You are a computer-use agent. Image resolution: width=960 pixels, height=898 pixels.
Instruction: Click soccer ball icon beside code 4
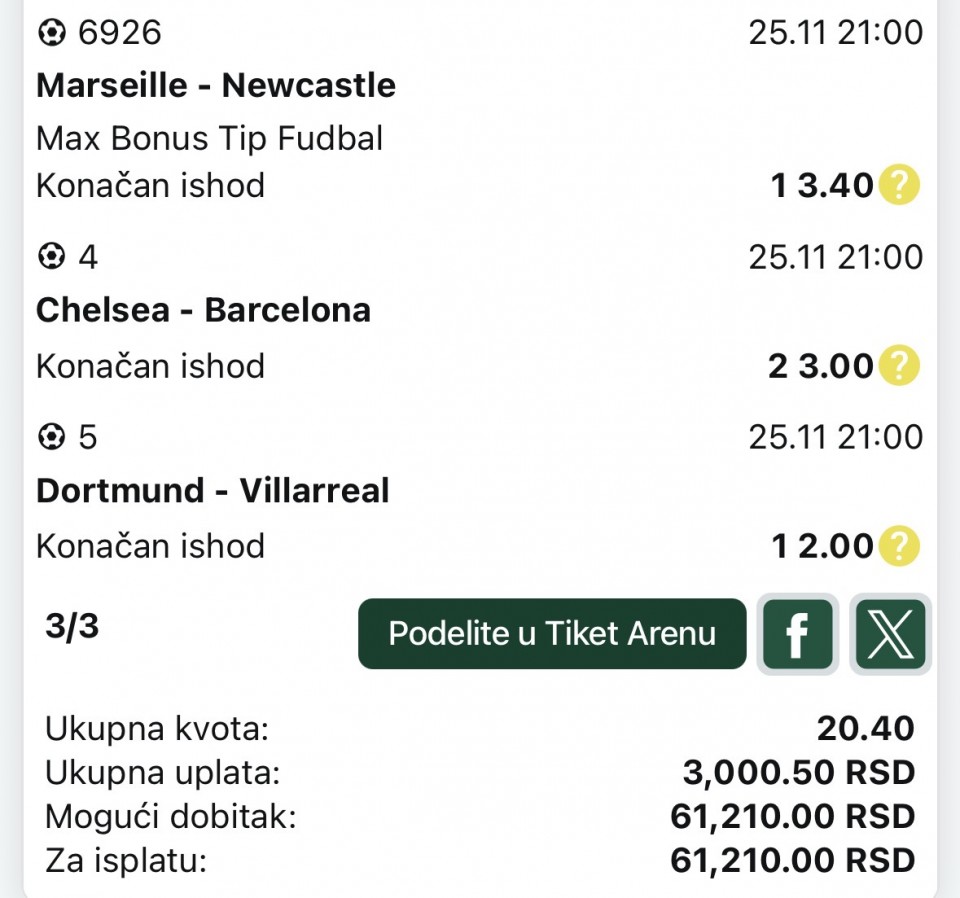point(50,258)
